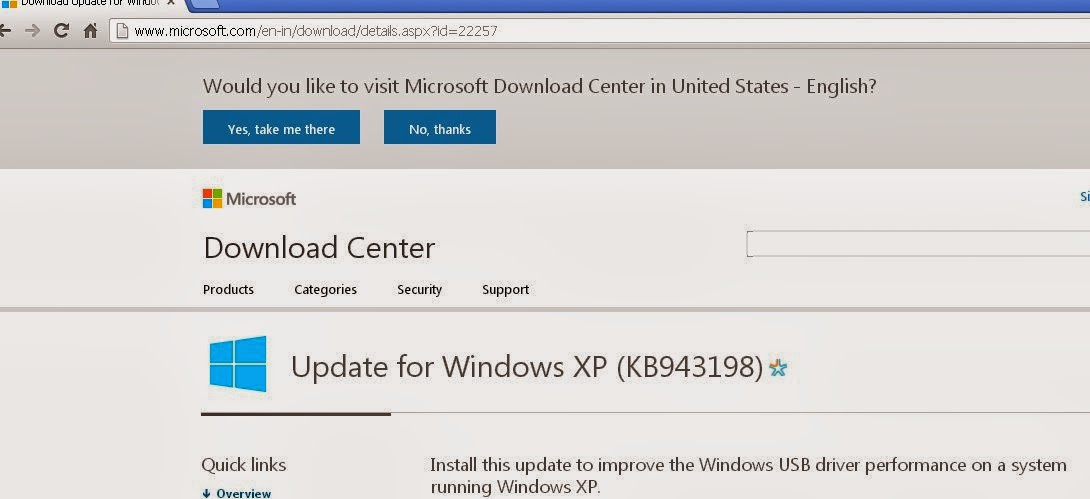Click the Microsoft logo
The width and height of the screenshot is (1090, 499).
pos(249,199)
